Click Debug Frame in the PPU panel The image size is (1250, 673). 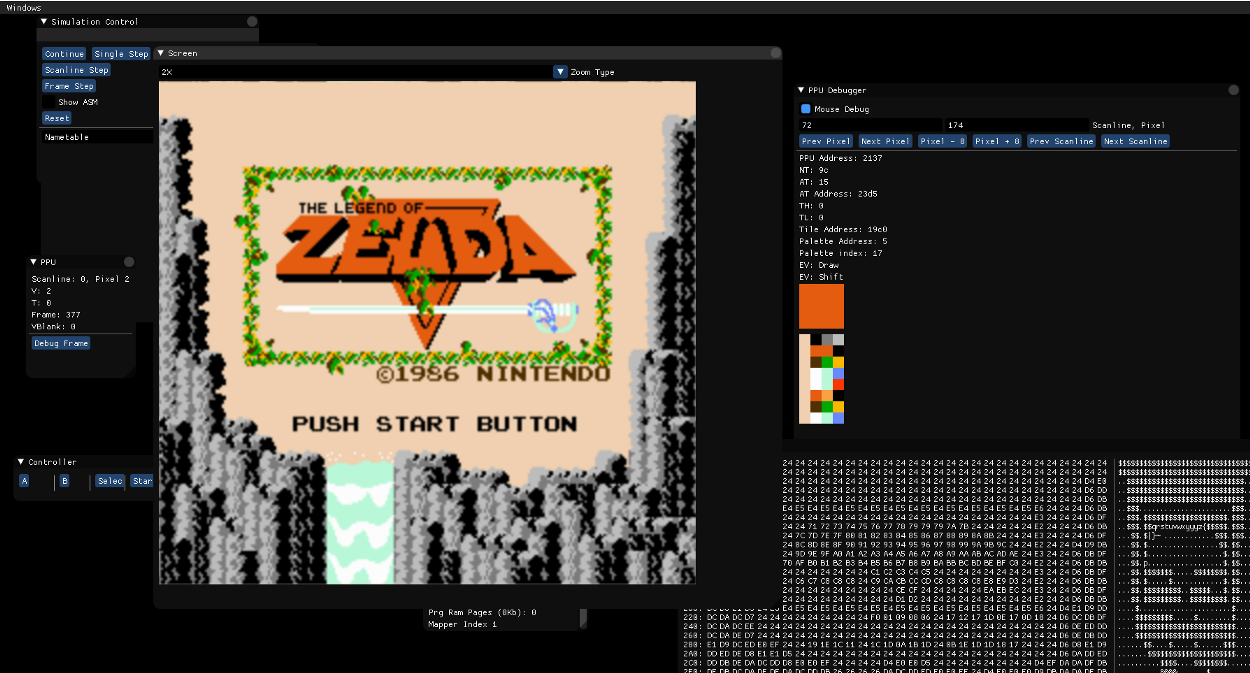click(x=61, y=343)
